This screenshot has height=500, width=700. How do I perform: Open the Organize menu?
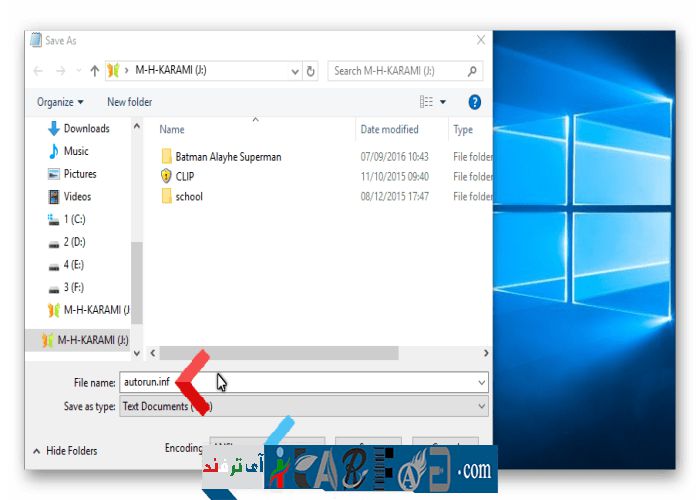[x=60, y=102]
